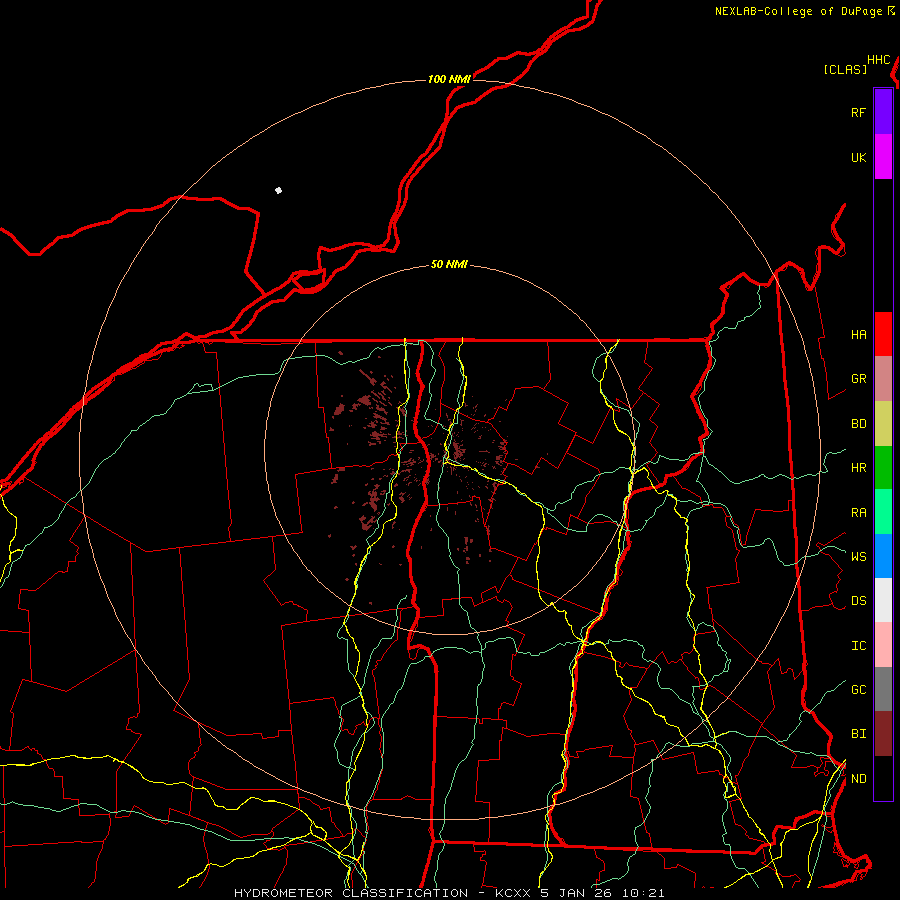Click the IC legend label
Image resolution: width=900 pixels, height=900 pixels.
coord(858,646)
